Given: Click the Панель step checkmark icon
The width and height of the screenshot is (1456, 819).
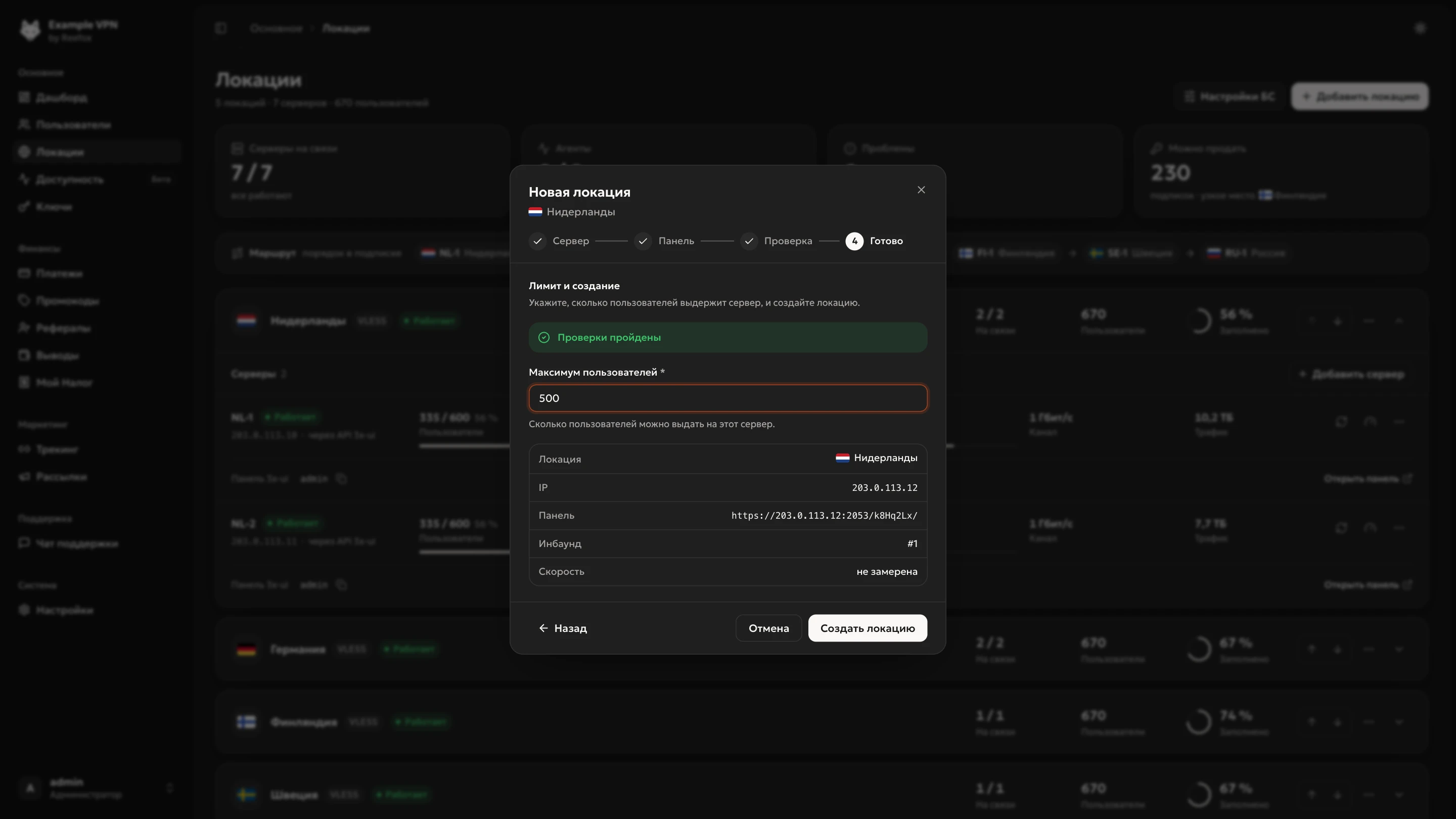Looking at the screenshot, I should pos(643,241).
